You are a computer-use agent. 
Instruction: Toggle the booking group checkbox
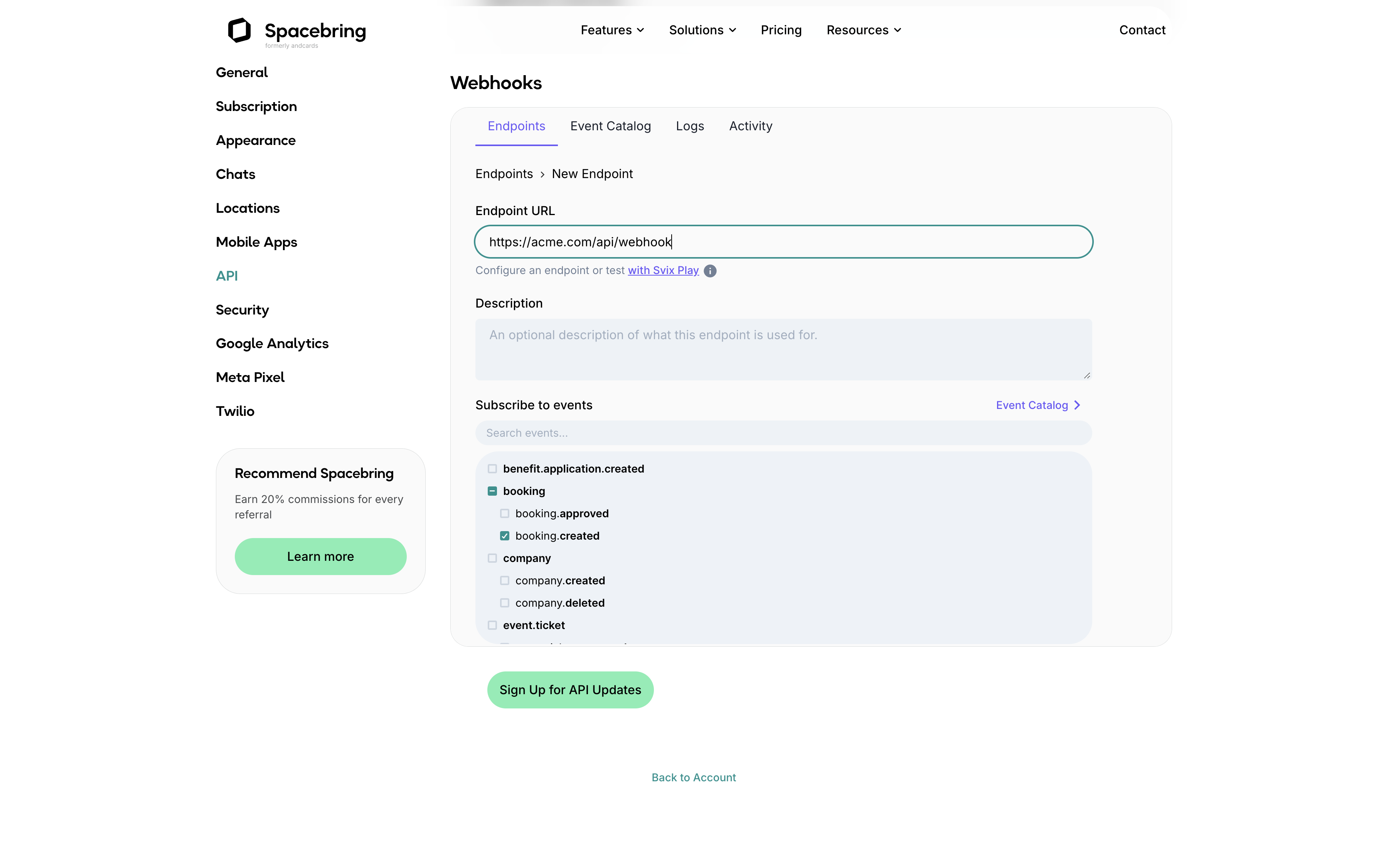pos(492,491)
